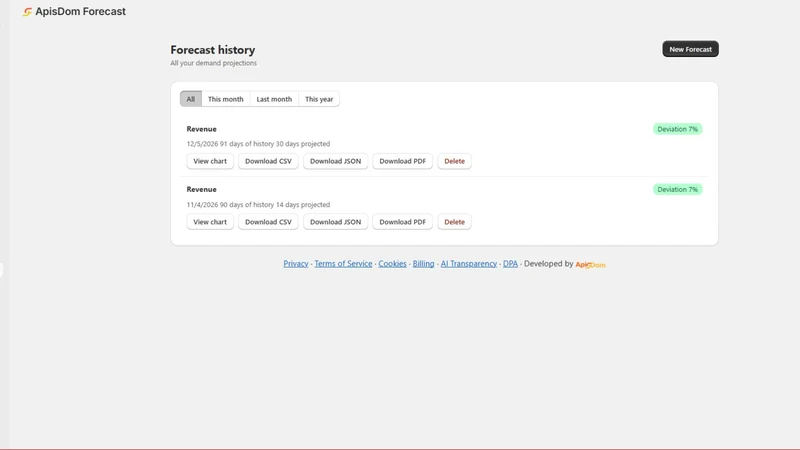Open the AI Transparency link

pyautogui.click(x=469, y=264)
